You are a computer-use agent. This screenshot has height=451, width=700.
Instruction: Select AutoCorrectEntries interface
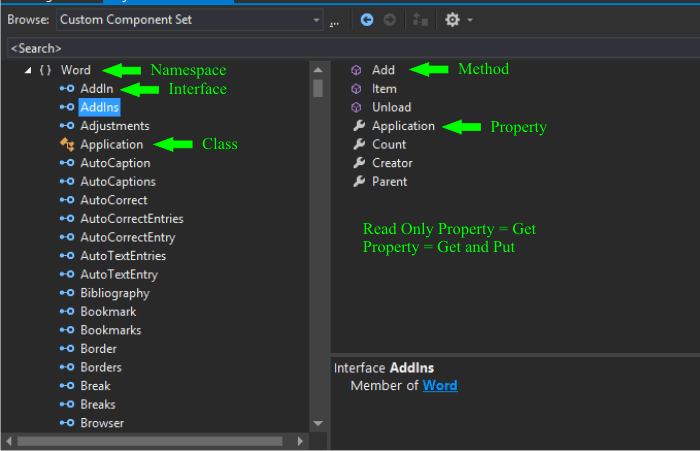(x=132, y=219)
